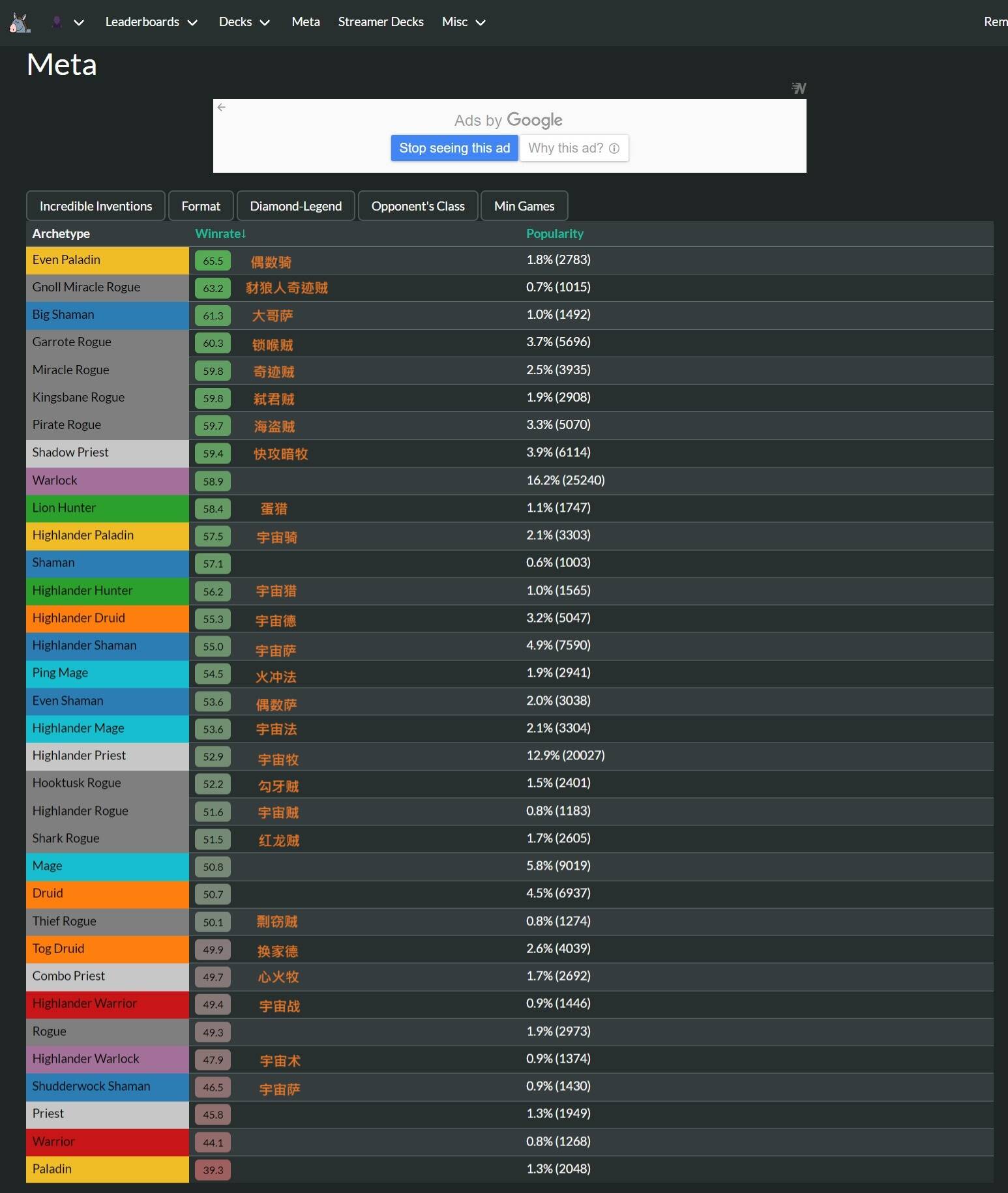Open the Opponent's Class filter
Screen dimensions: 1008x1193
point(418,206)
